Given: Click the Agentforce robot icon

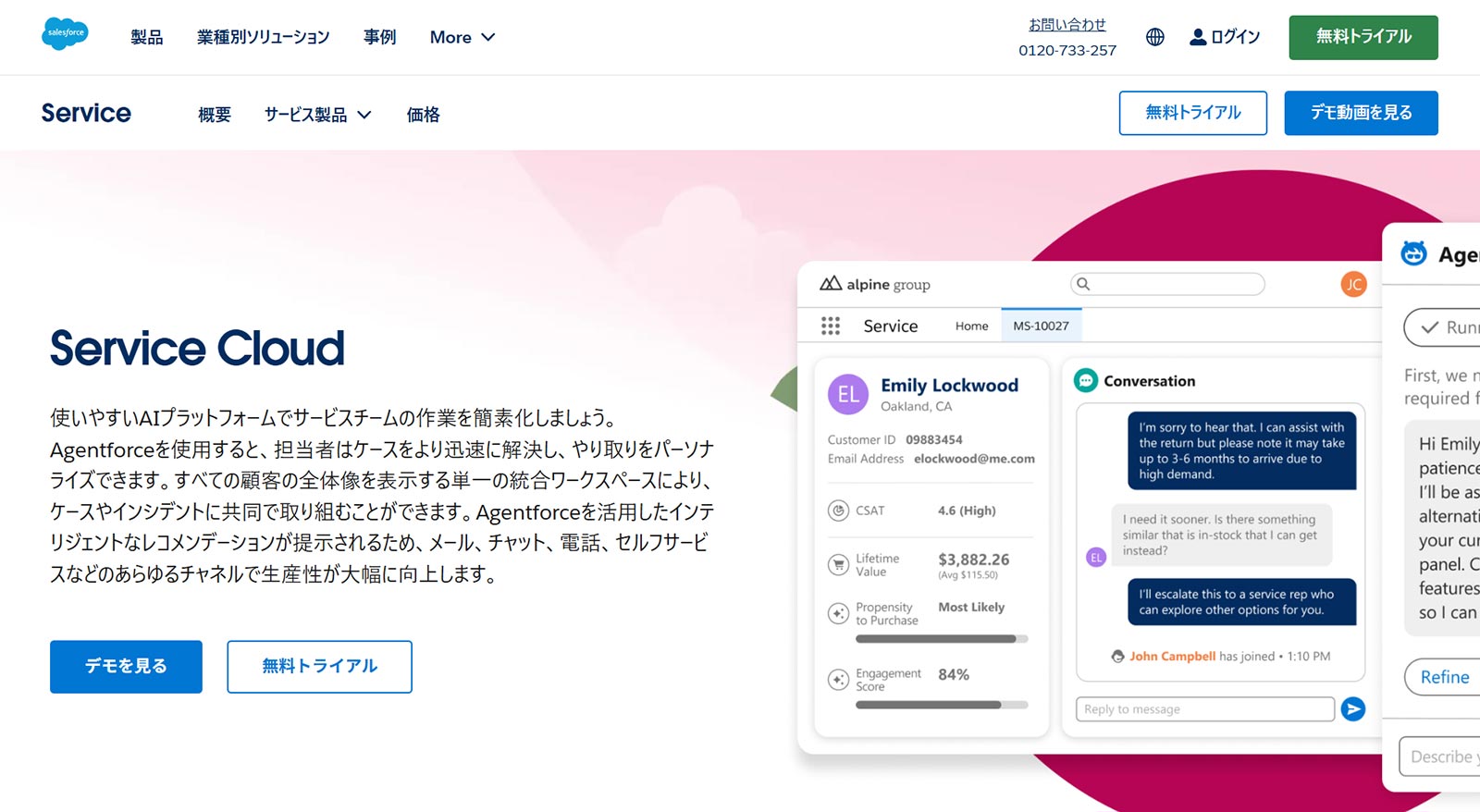Looking at the screenshot, I should pyautogui.click(x=1413, y=253).
